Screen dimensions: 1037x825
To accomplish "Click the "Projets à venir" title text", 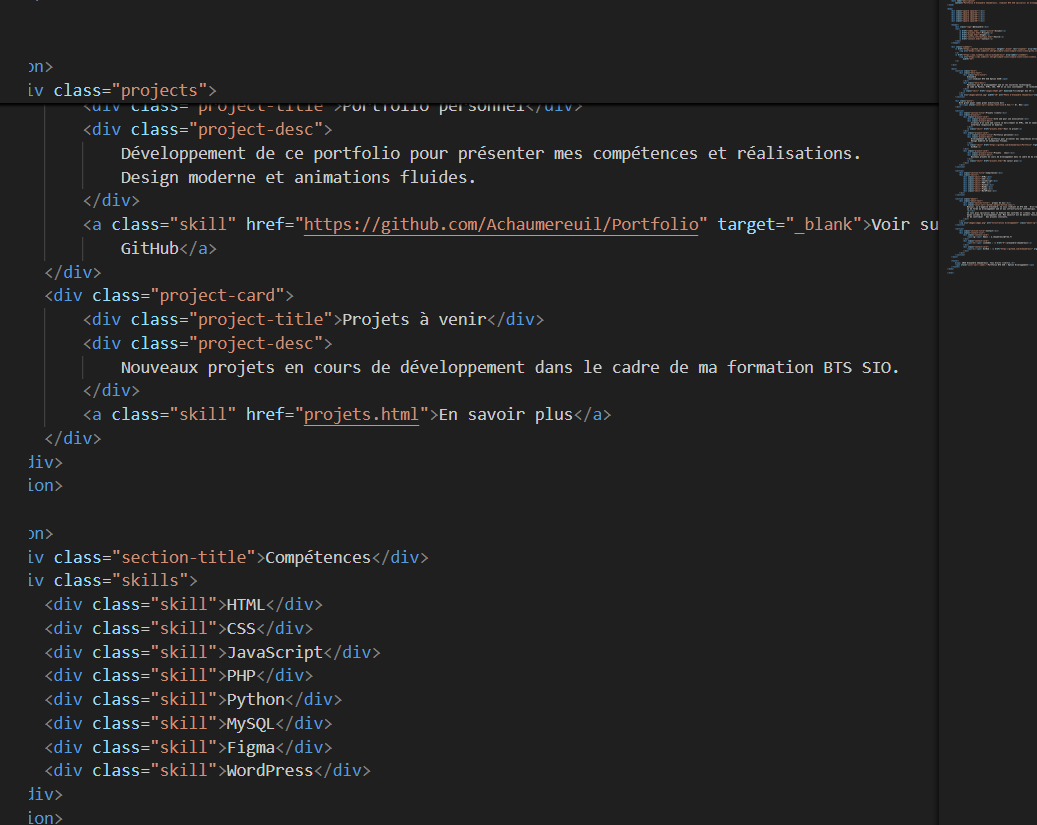I will click(414, 319).
